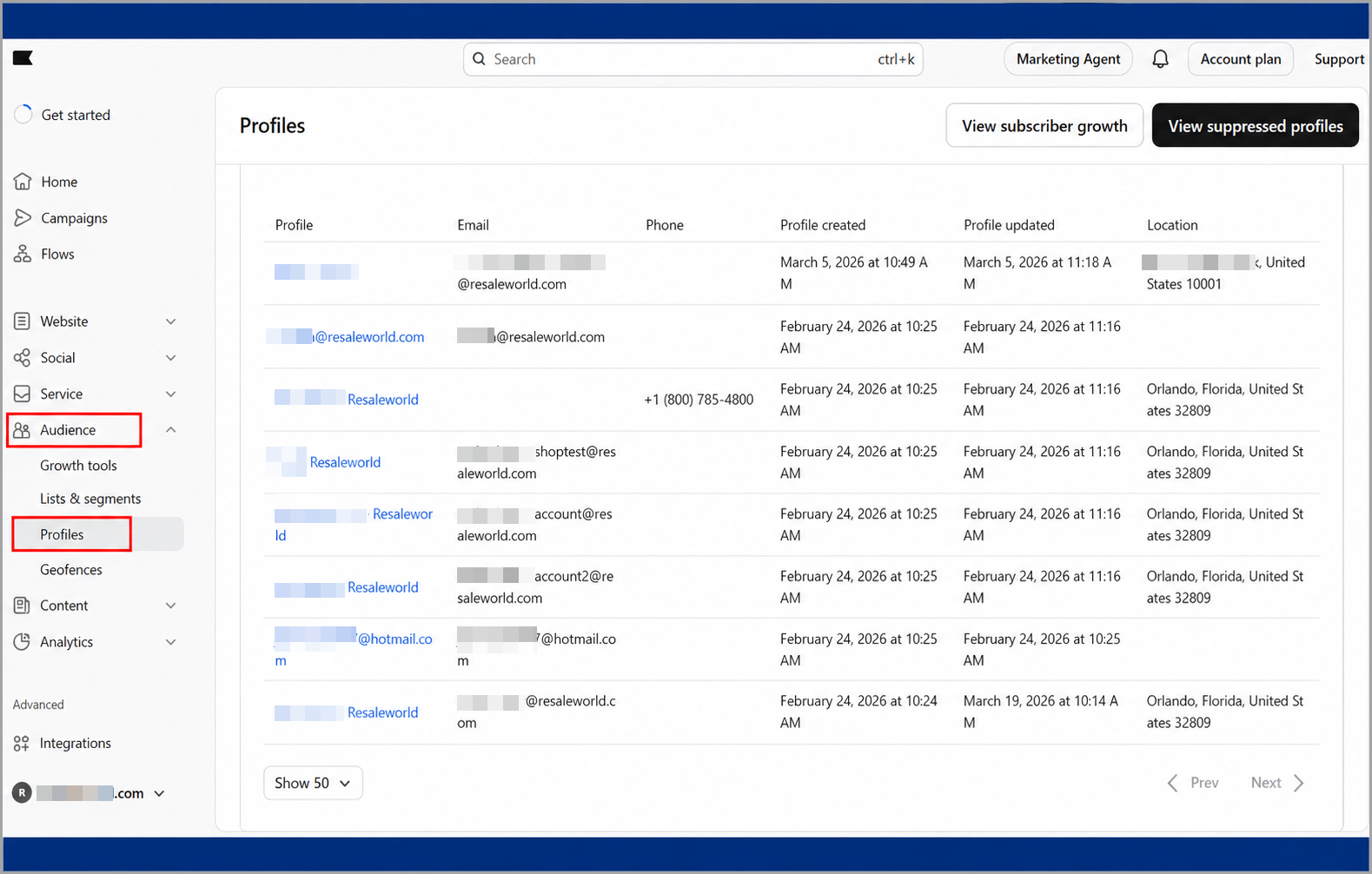Expand the Website menu chevron

171,321
